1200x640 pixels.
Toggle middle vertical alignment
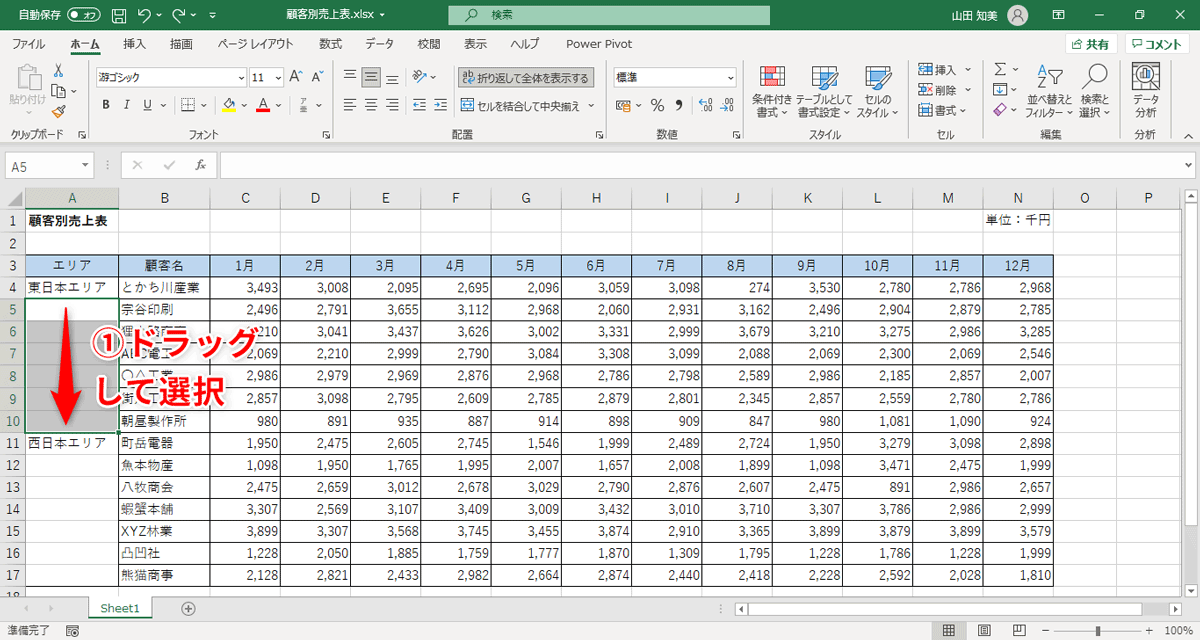(x=371, y=77)
